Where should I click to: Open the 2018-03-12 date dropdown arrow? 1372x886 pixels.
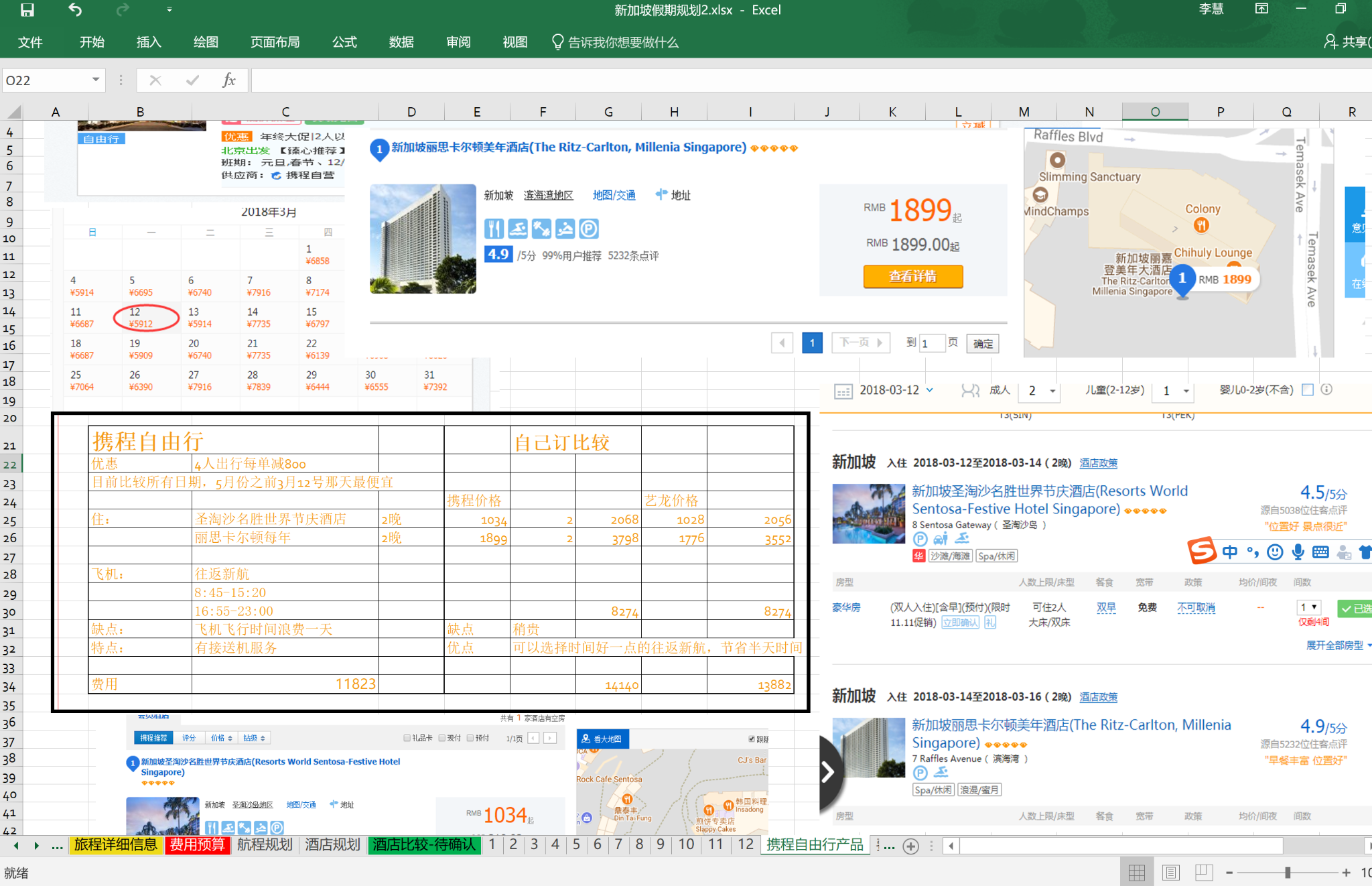coord(930,389)
